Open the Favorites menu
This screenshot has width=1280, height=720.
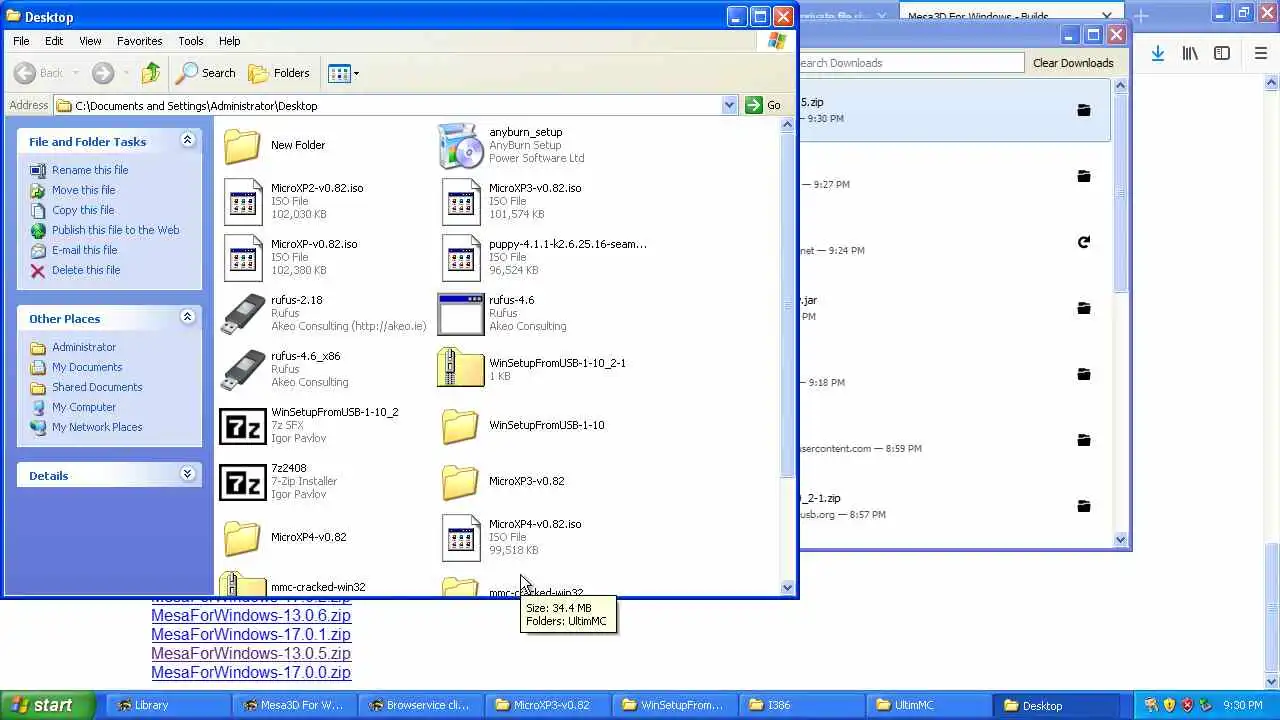point(140,41)
